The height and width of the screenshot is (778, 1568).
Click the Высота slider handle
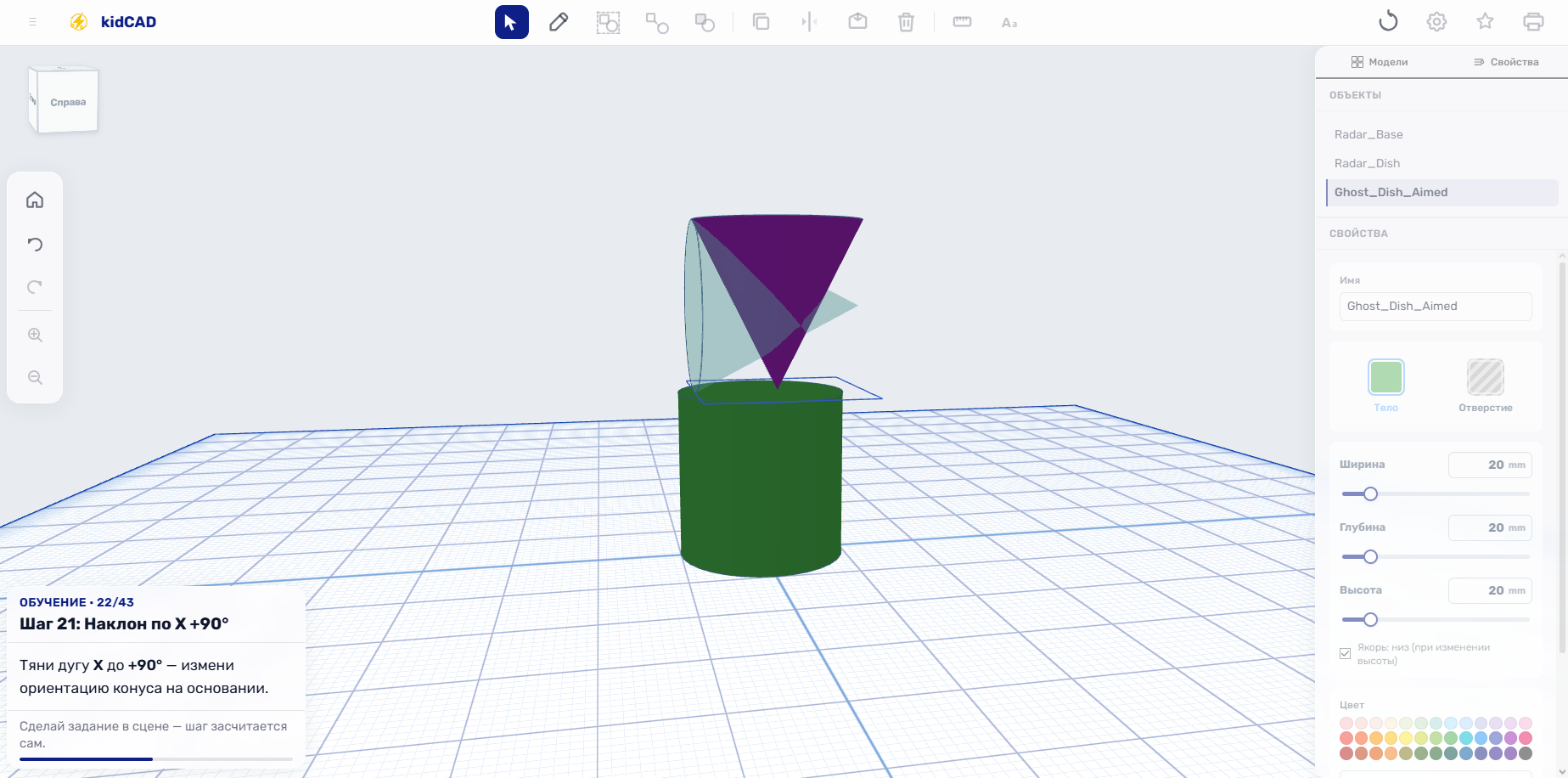1370,620
